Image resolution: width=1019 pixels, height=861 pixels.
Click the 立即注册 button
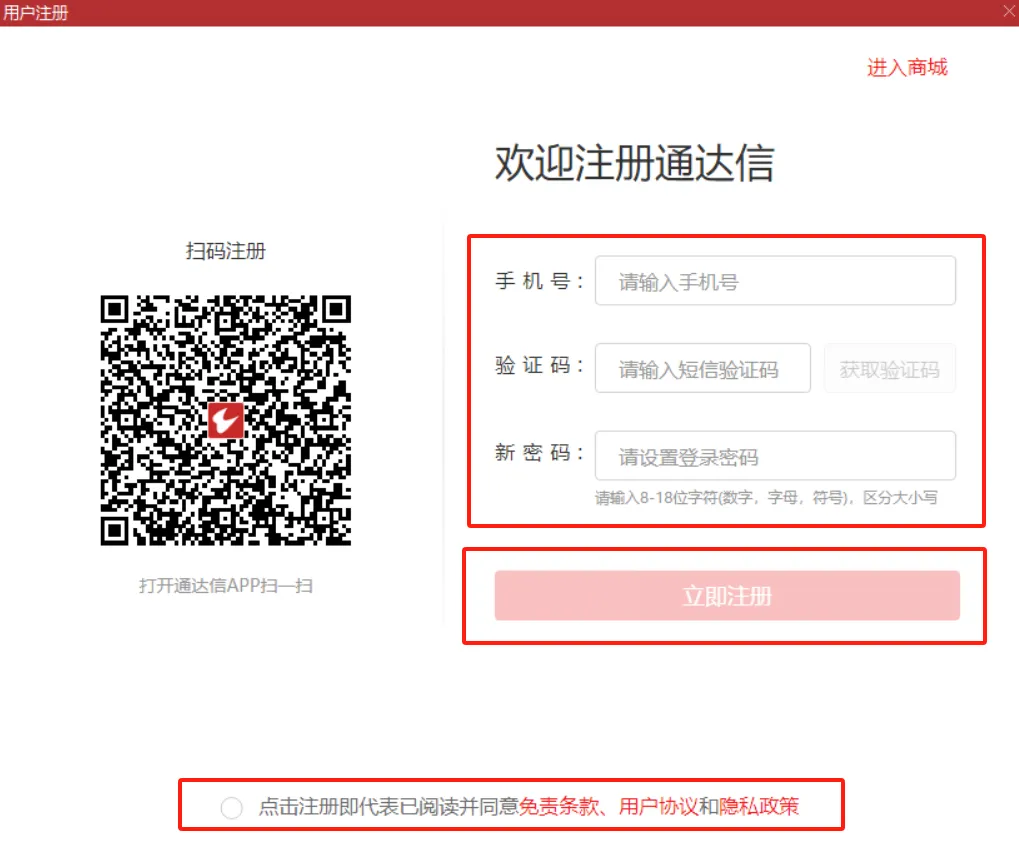pyautogui.click(x=727, y=595)
